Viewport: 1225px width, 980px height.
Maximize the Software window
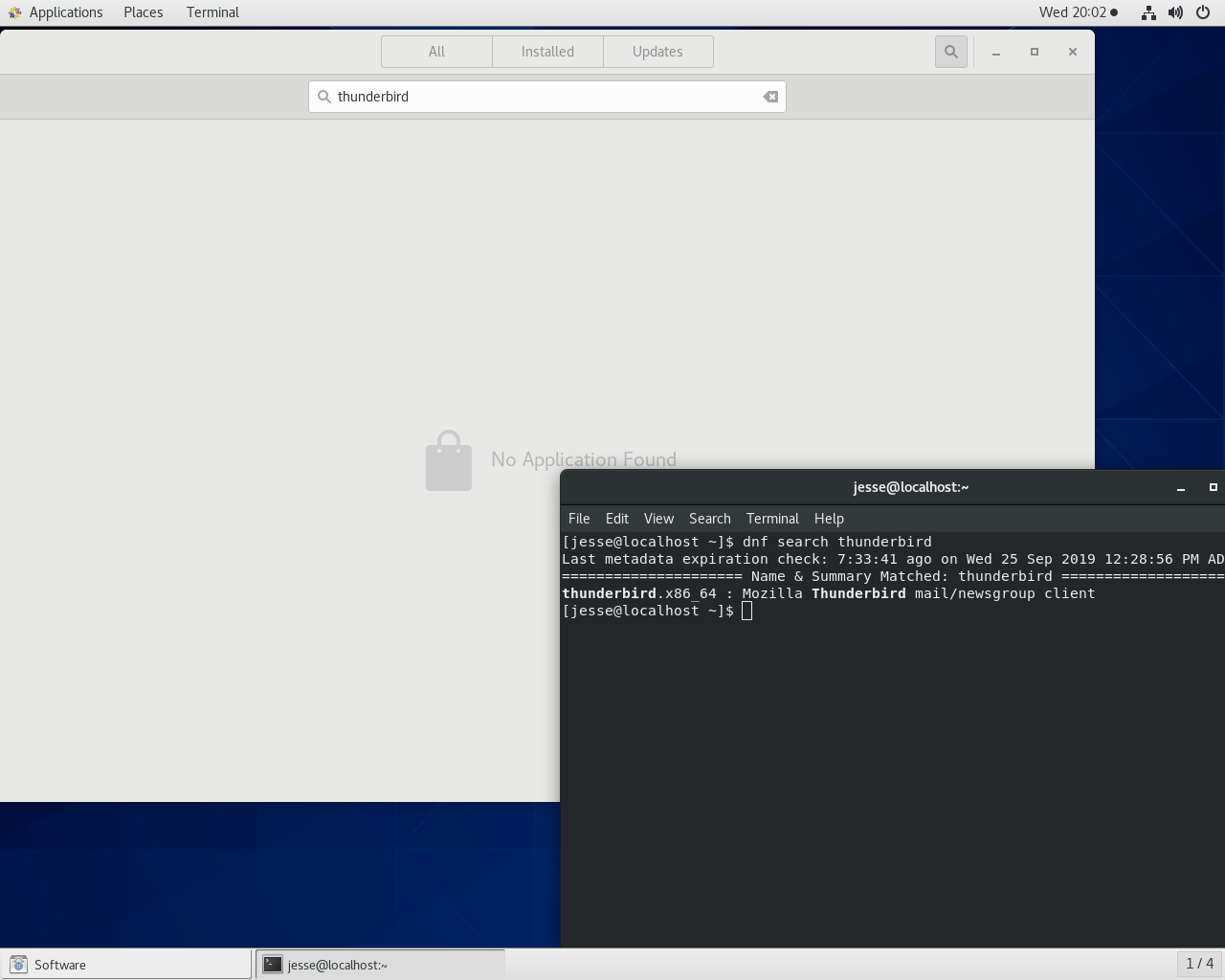tap(1035, 52)
